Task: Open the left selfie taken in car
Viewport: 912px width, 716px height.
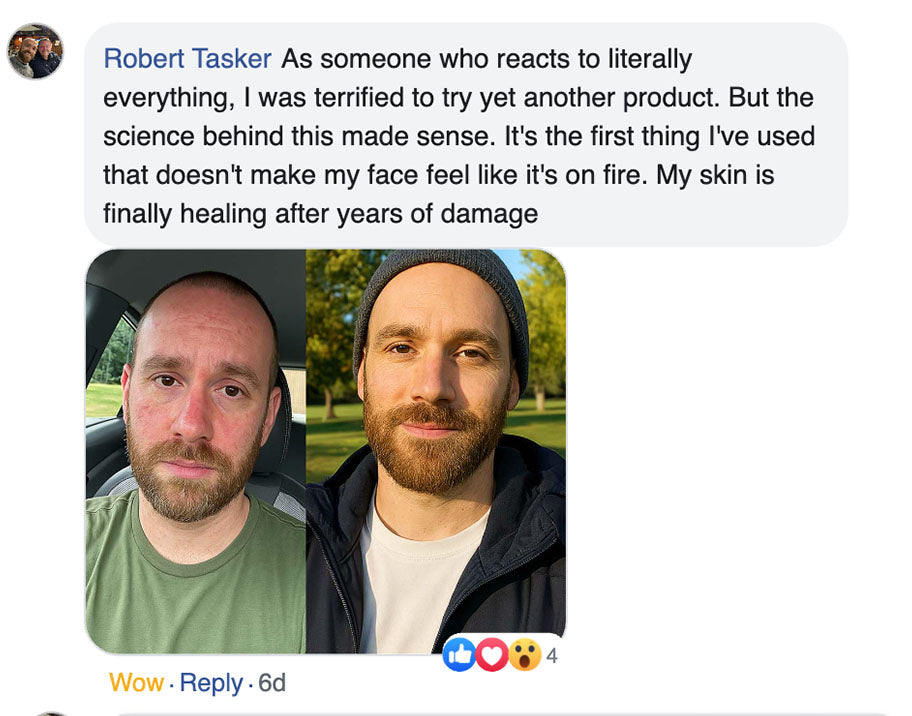Action: click(196, 450)
